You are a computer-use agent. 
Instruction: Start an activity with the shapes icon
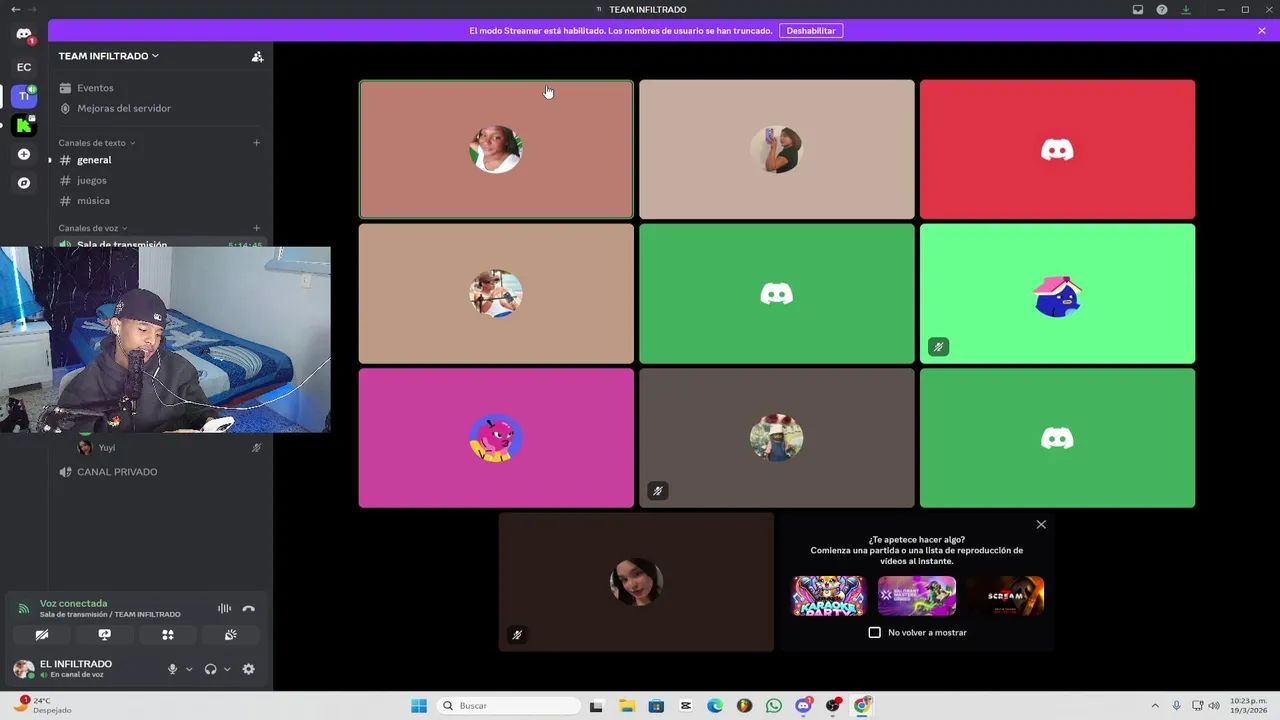[x=168, y=635]
